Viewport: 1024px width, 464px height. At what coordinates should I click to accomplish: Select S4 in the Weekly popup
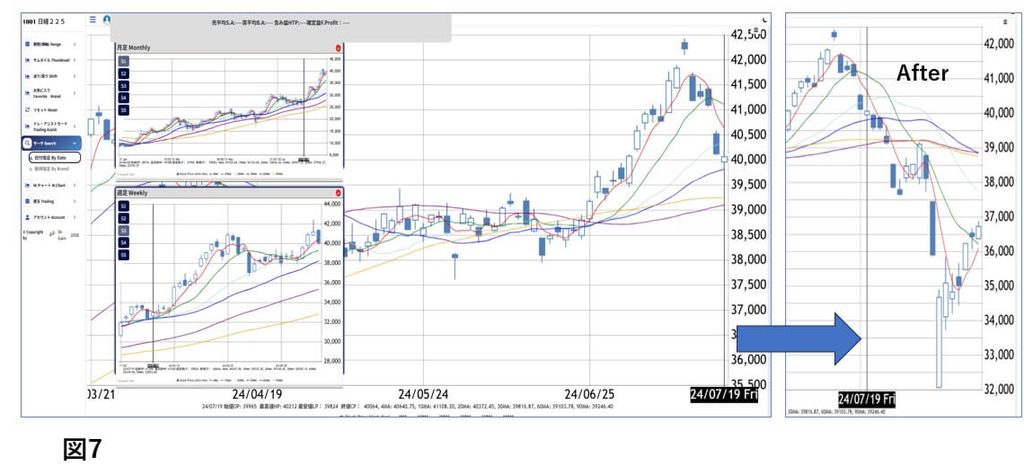pyautogui.click(x=123, y=242)
